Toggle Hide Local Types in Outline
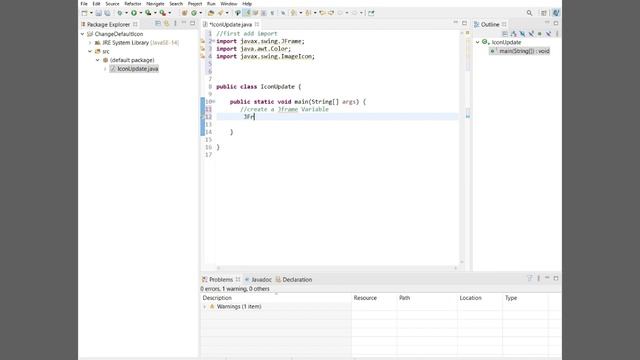Screen dimensions: 640x360 coord(549,34)
